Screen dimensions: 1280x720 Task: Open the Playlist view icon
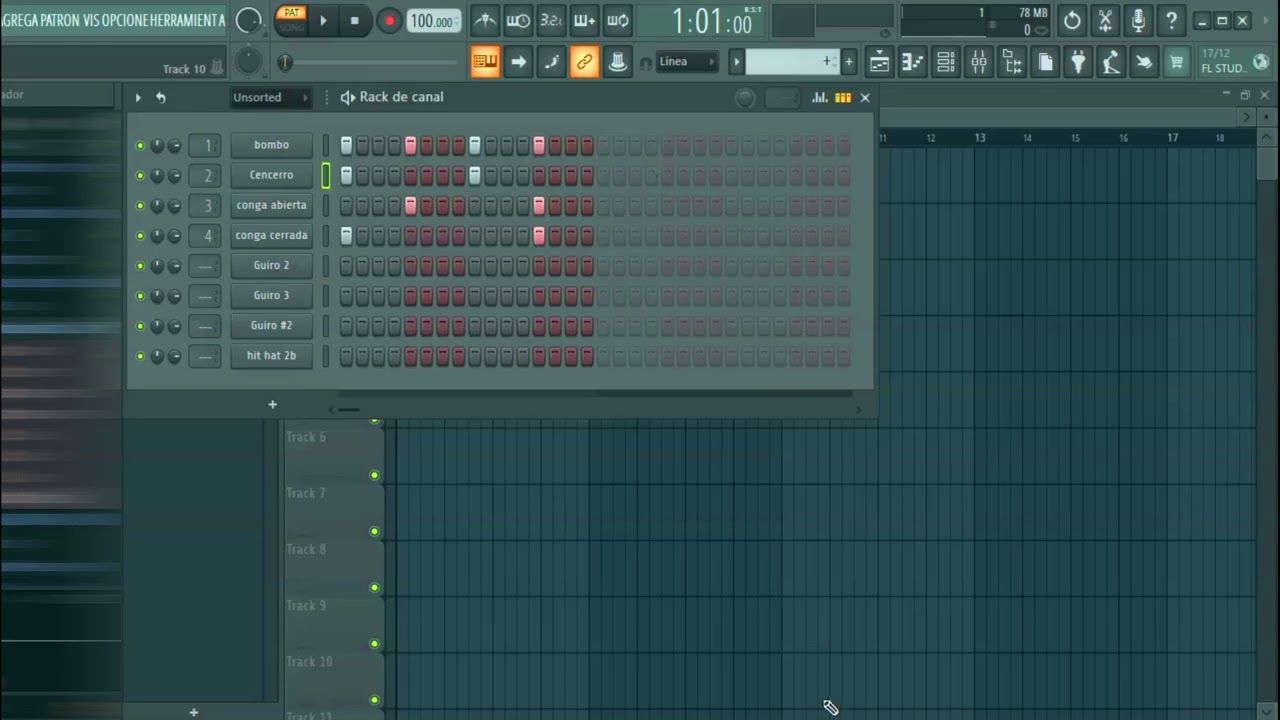pyautogui.click(x=879, y=63)
